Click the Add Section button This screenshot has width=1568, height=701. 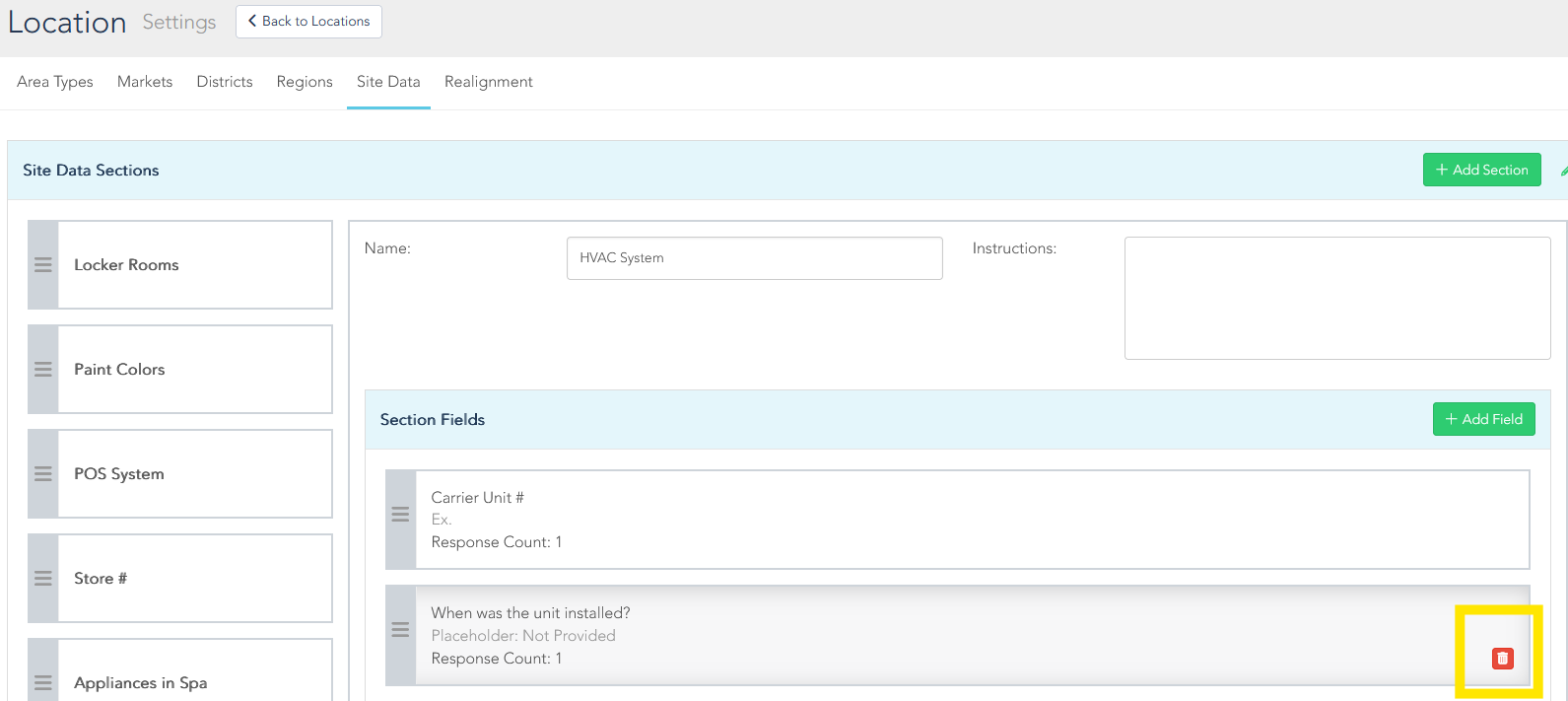tap(1481, 170)
